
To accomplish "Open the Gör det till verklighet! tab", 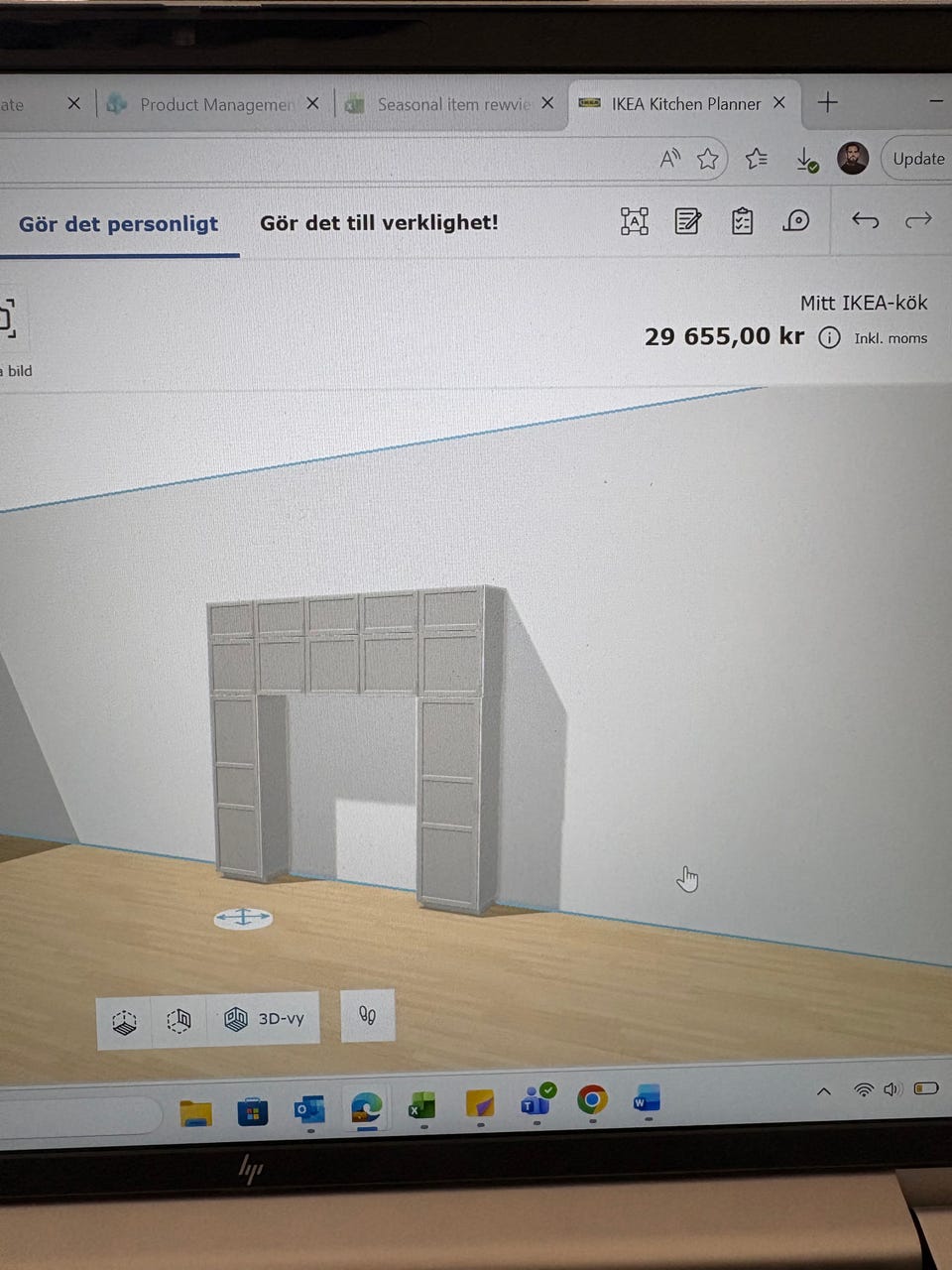I will 379,223.
